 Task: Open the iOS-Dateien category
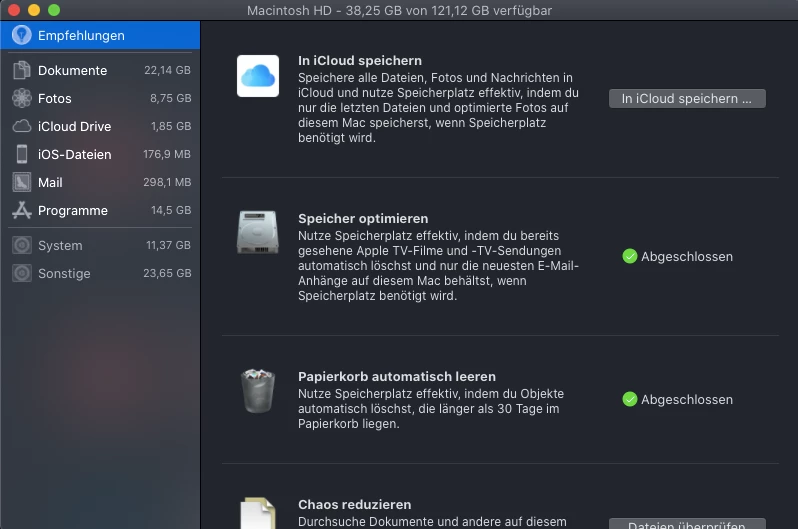[x=100, y=154]
